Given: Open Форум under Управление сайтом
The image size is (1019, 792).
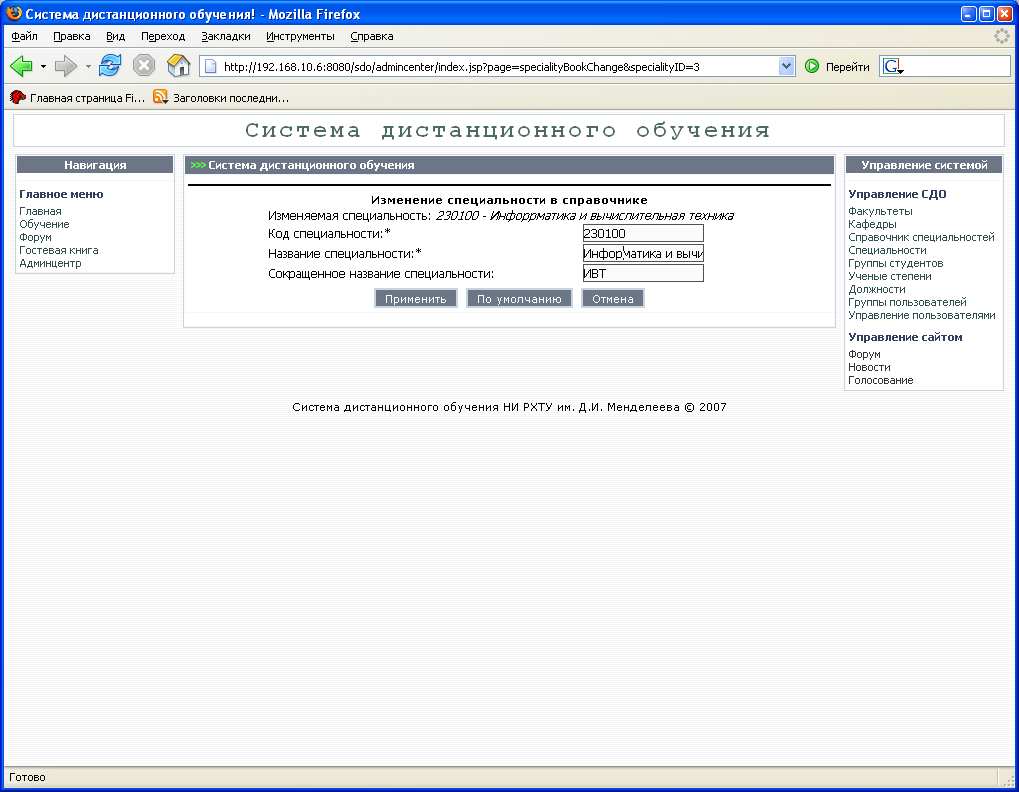Looking at the screenshot, I should [x=864, y=354].
